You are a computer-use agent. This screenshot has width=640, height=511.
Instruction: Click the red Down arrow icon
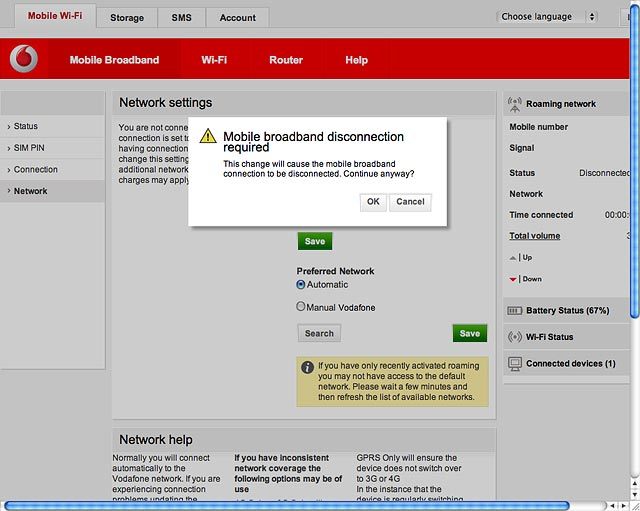(x=513, y=280)
